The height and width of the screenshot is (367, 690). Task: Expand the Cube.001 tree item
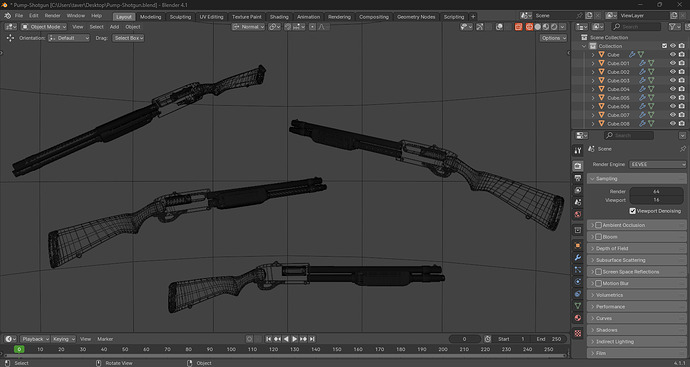coord(593,63)
